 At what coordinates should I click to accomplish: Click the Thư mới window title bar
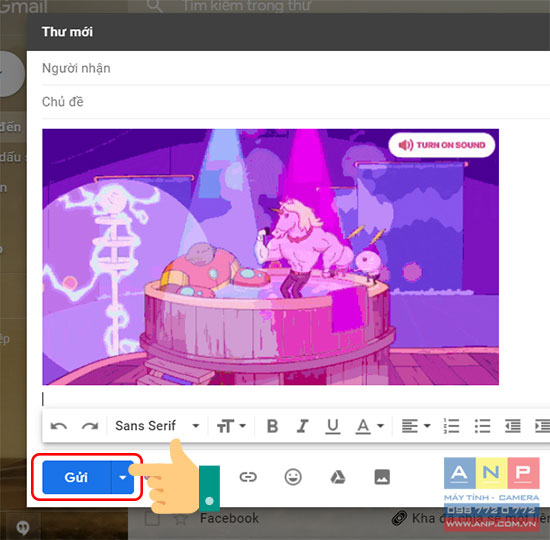click(288, 32)
